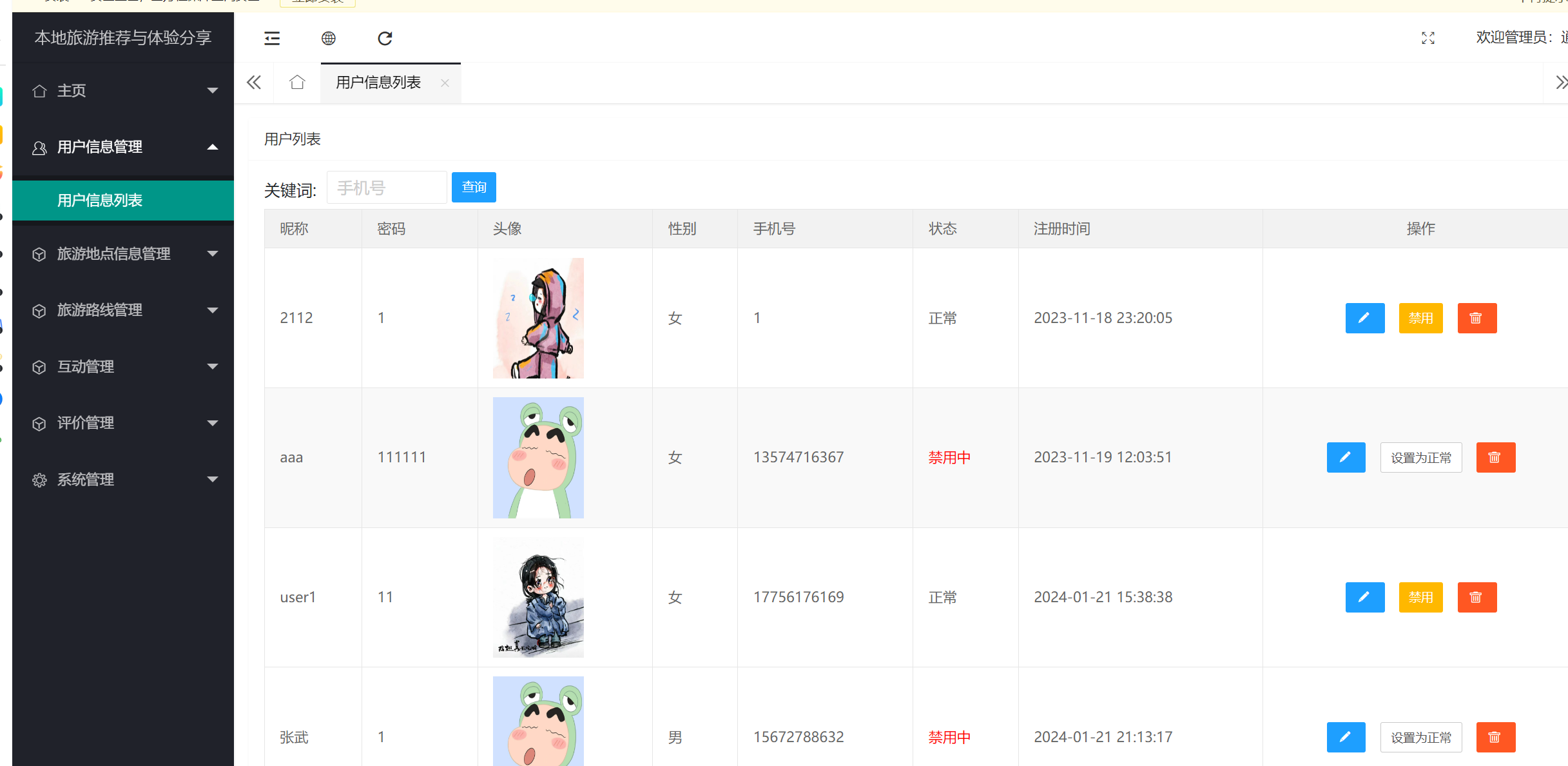Expand the 旅游地点信息管理 menu
Screen dimensions: 1568x766
click(113, 254)
